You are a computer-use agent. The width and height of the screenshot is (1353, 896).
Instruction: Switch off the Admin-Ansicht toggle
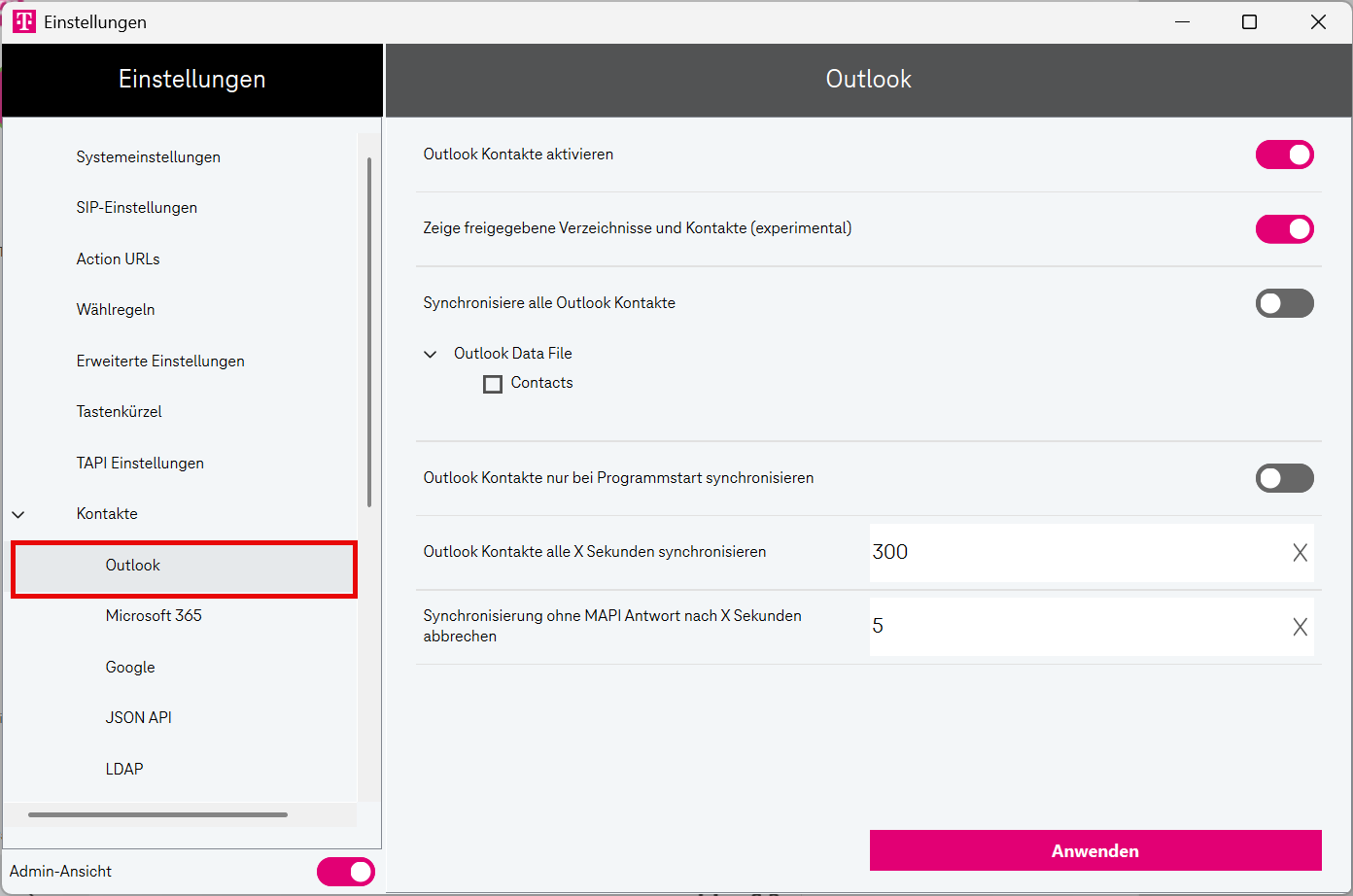(x=345, y=872)
